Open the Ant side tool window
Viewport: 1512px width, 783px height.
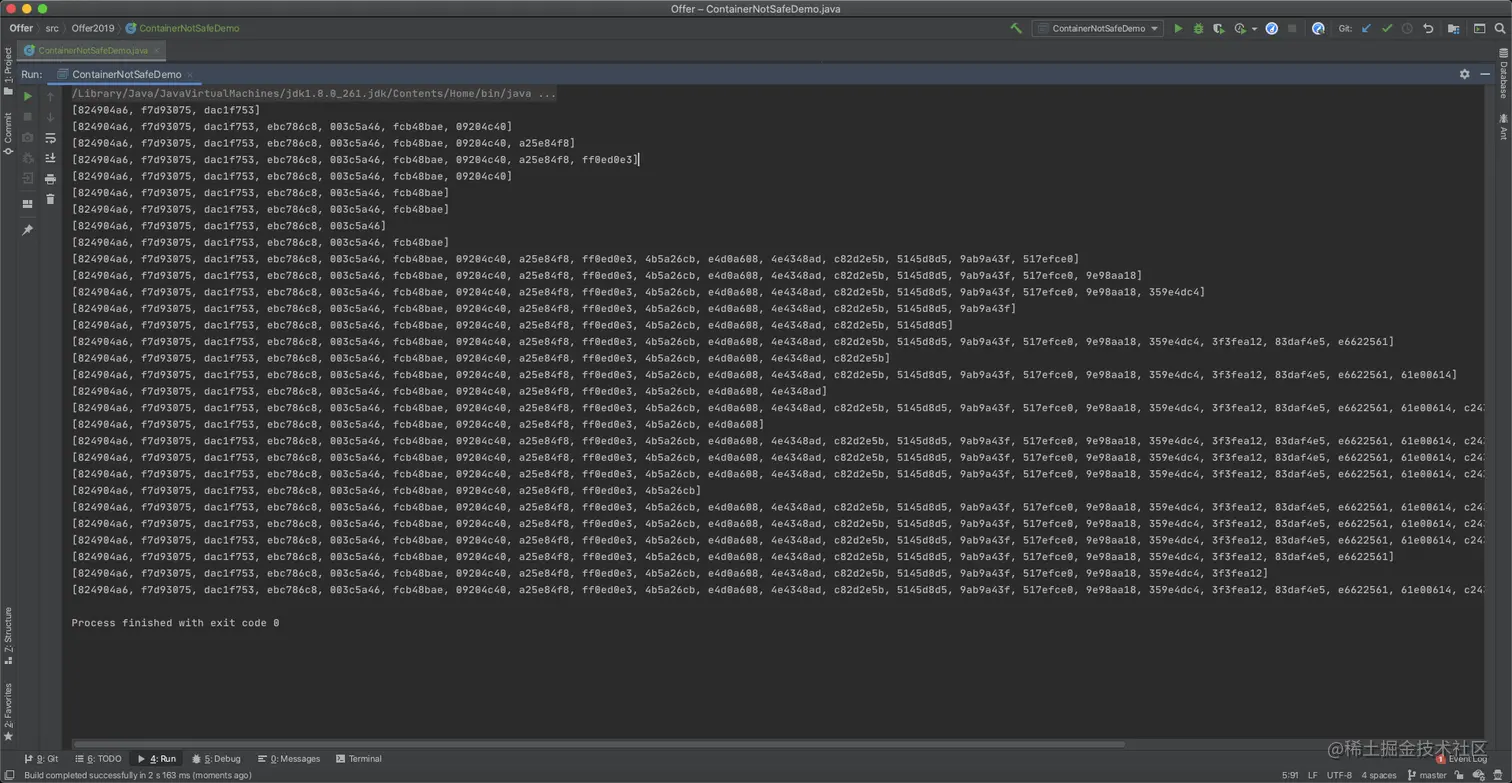point(1503,127)
